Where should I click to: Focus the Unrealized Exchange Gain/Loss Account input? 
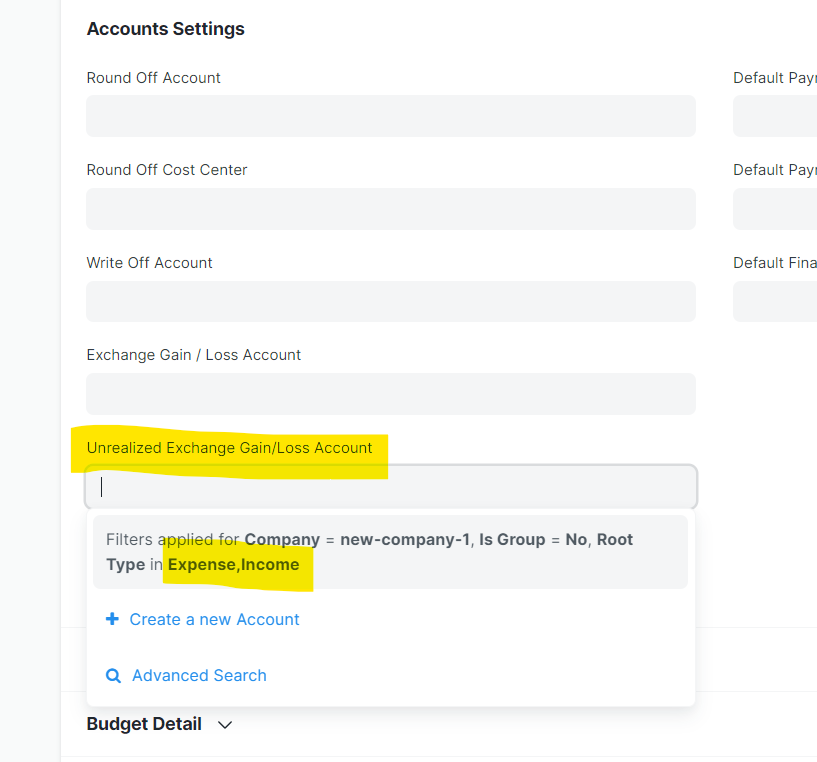(x=390, y=486)
